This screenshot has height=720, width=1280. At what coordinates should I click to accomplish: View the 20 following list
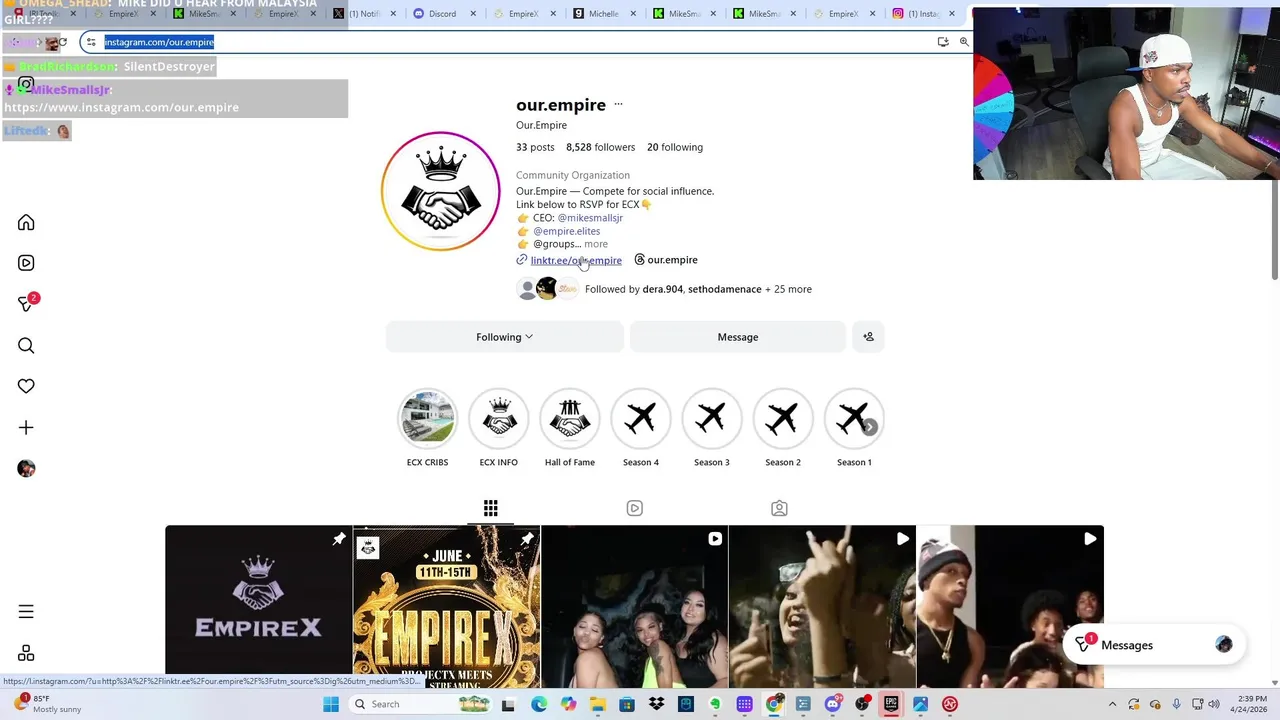[x=675, y=147]
